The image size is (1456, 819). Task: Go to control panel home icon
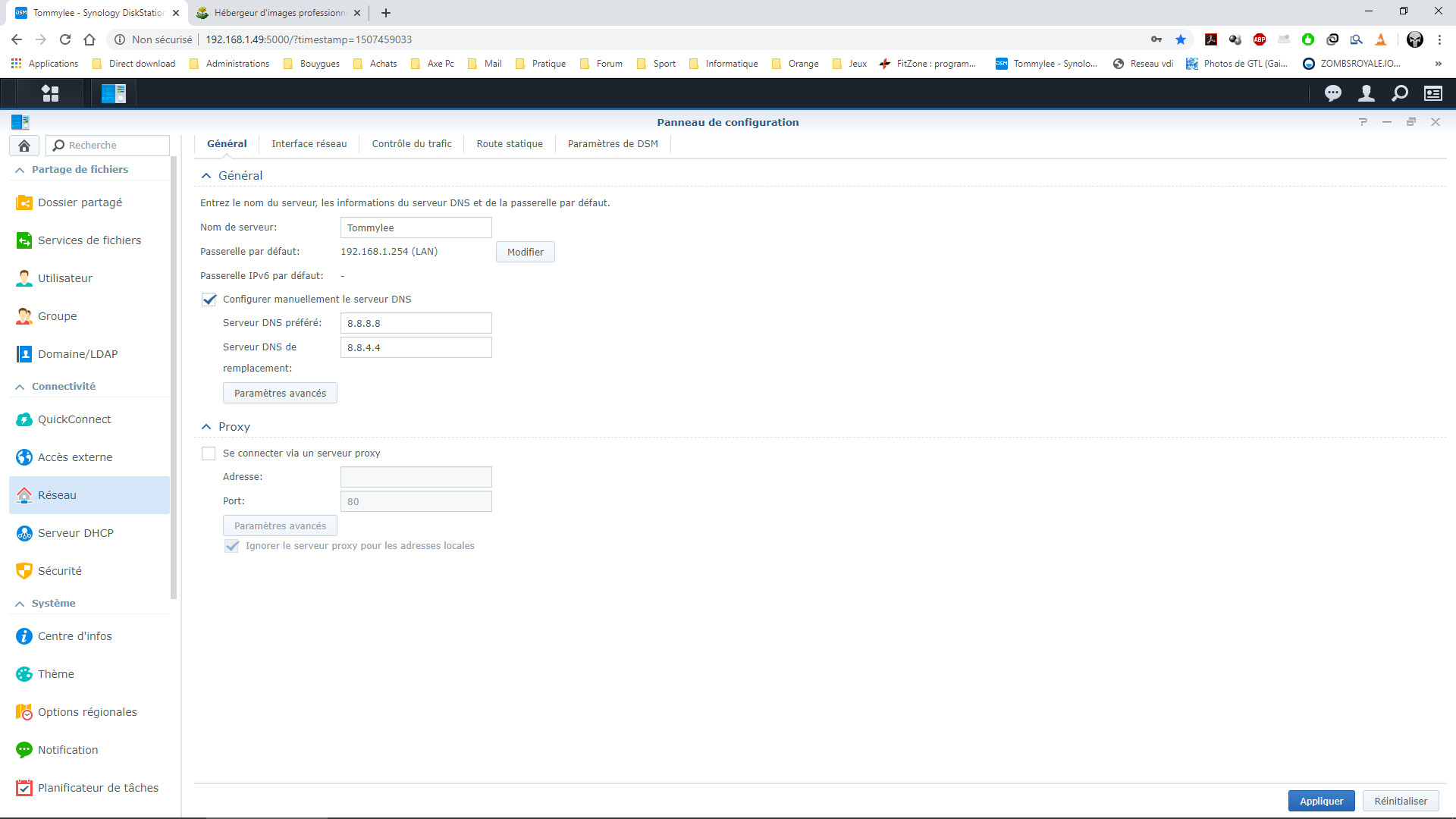click(24, 146)
